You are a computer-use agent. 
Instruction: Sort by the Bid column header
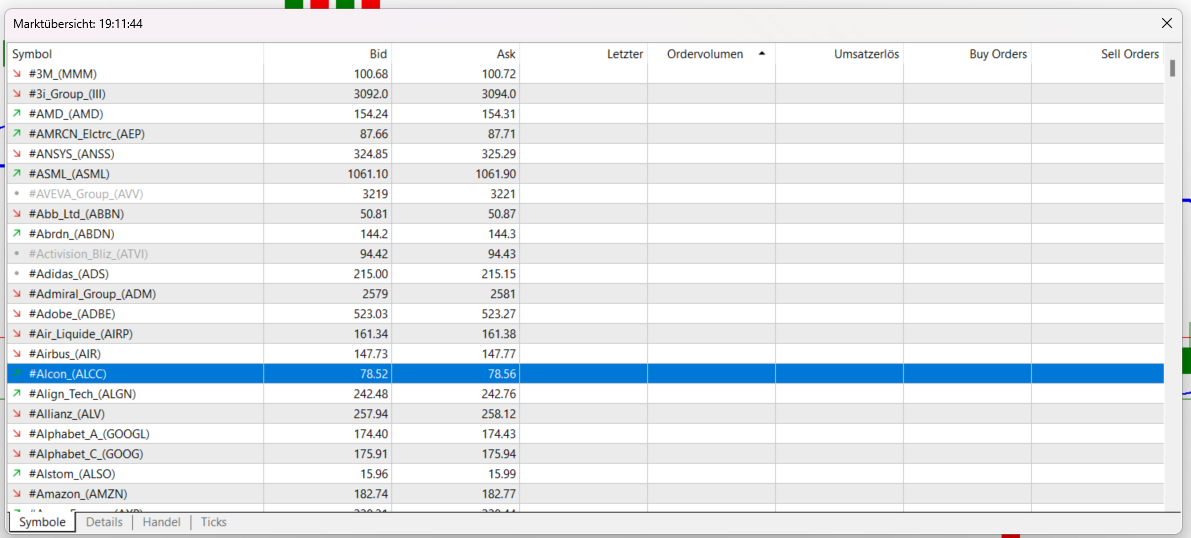coord(327,55)
